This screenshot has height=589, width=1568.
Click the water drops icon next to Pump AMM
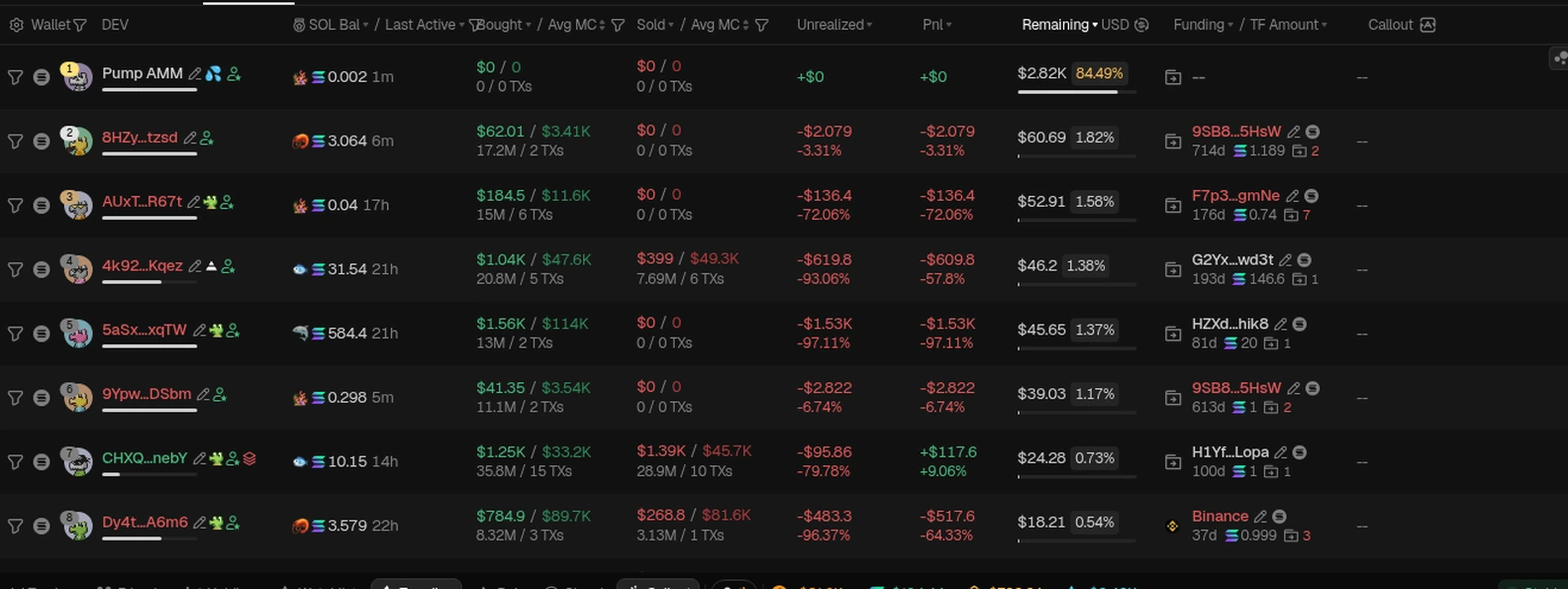pos(213,73)
